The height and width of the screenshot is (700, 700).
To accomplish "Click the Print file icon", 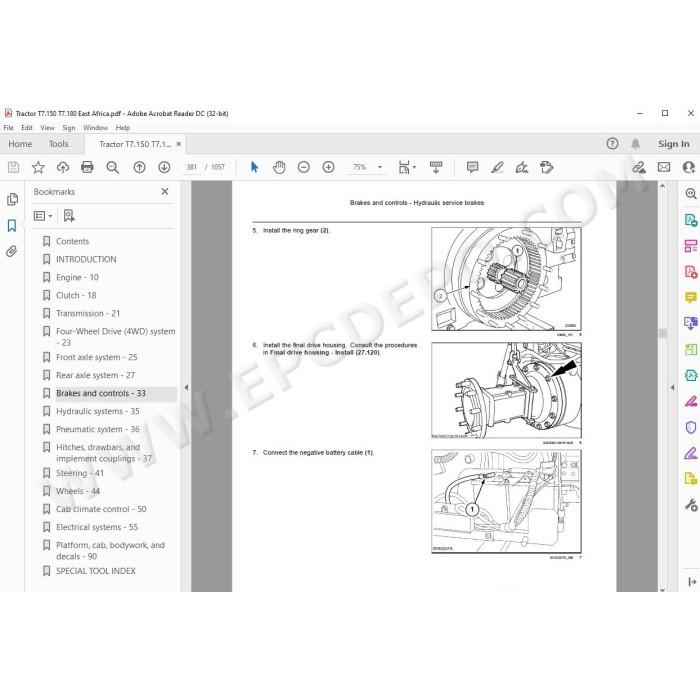I will pyautogui.click(x=88, y=167).
